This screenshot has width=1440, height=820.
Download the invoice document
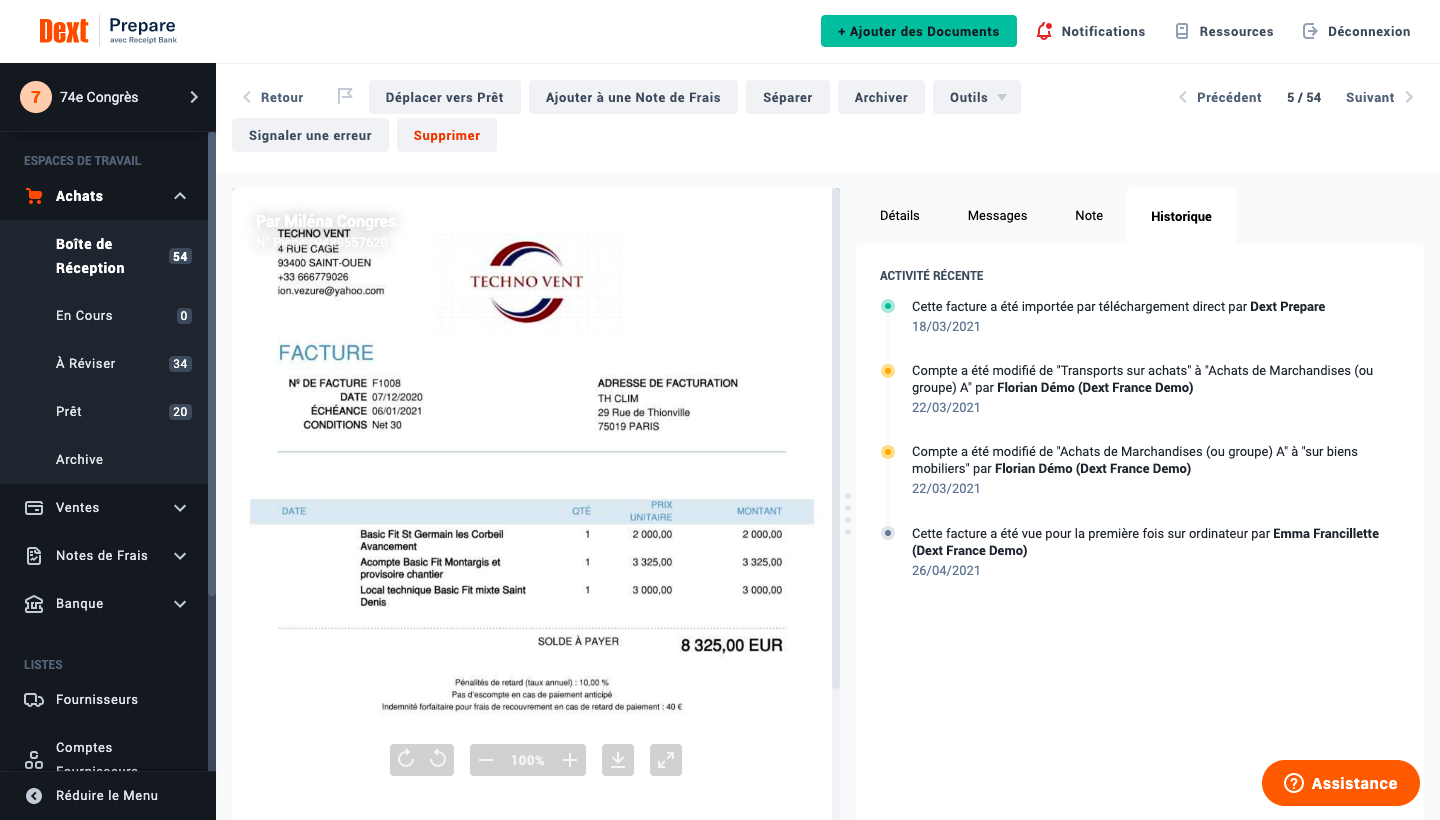[x=618, y=760]
